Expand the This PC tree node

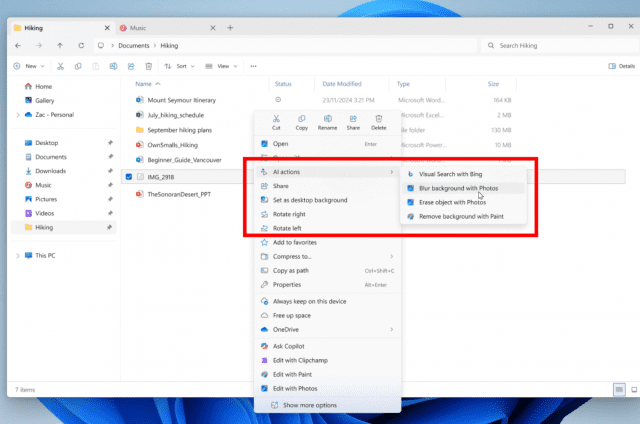point(18,256)
